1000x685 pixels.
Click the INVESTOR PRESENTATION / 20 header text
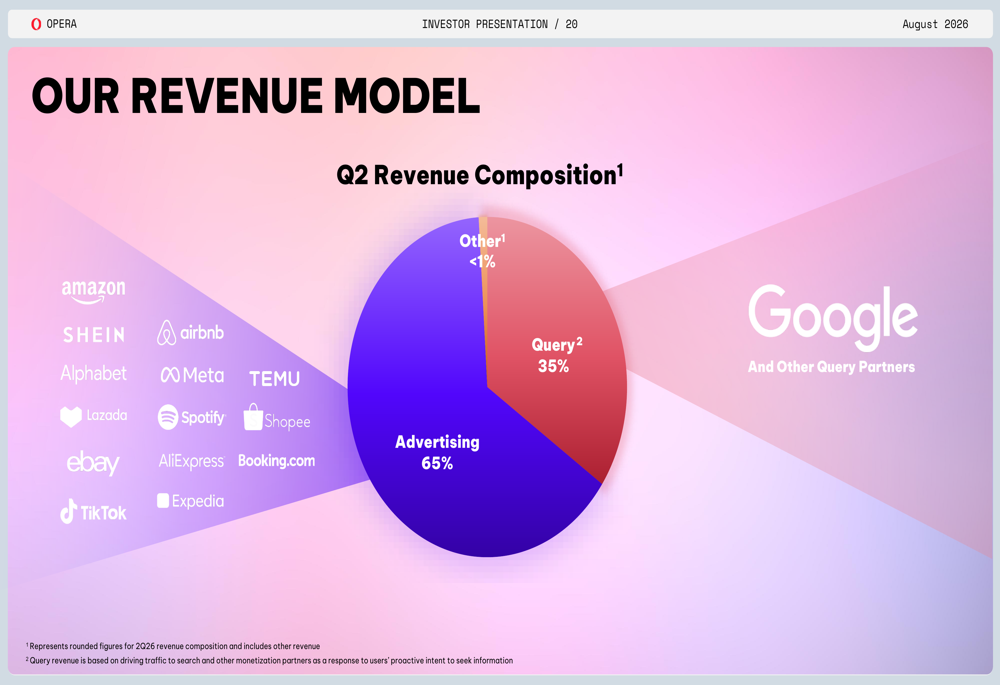click(x=500, y=24)
